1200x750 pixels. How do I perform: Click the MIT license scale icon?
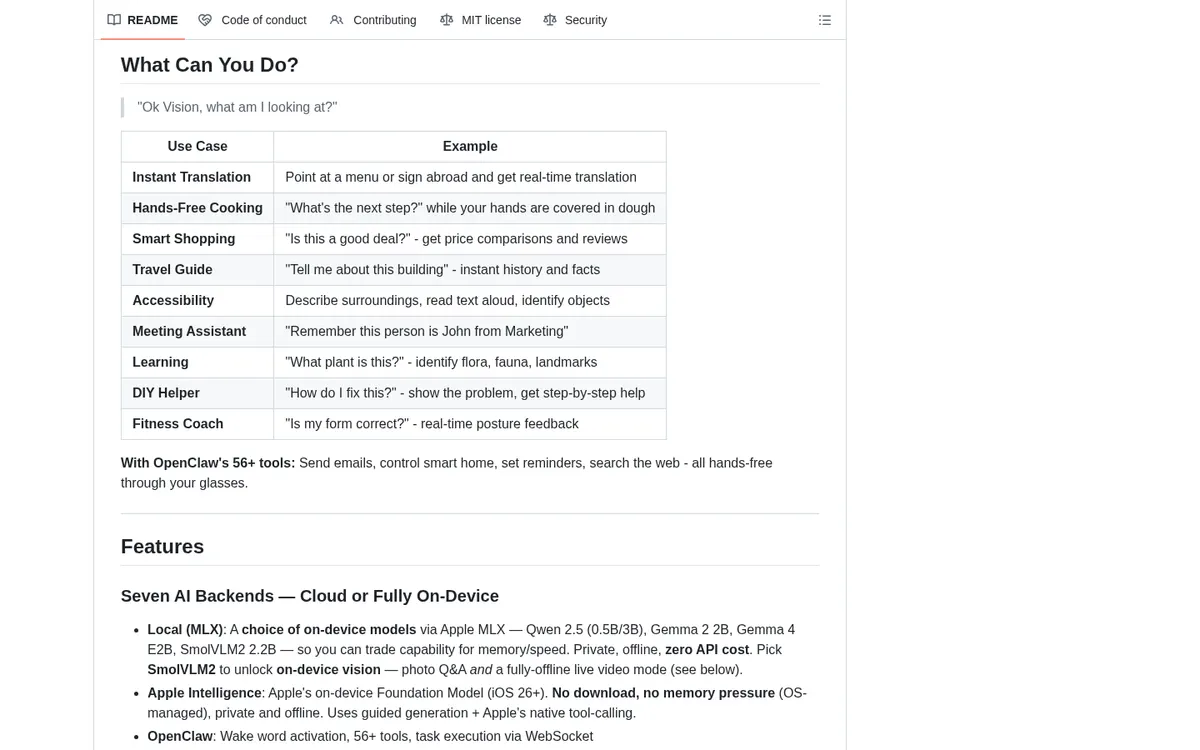point(446,20)
